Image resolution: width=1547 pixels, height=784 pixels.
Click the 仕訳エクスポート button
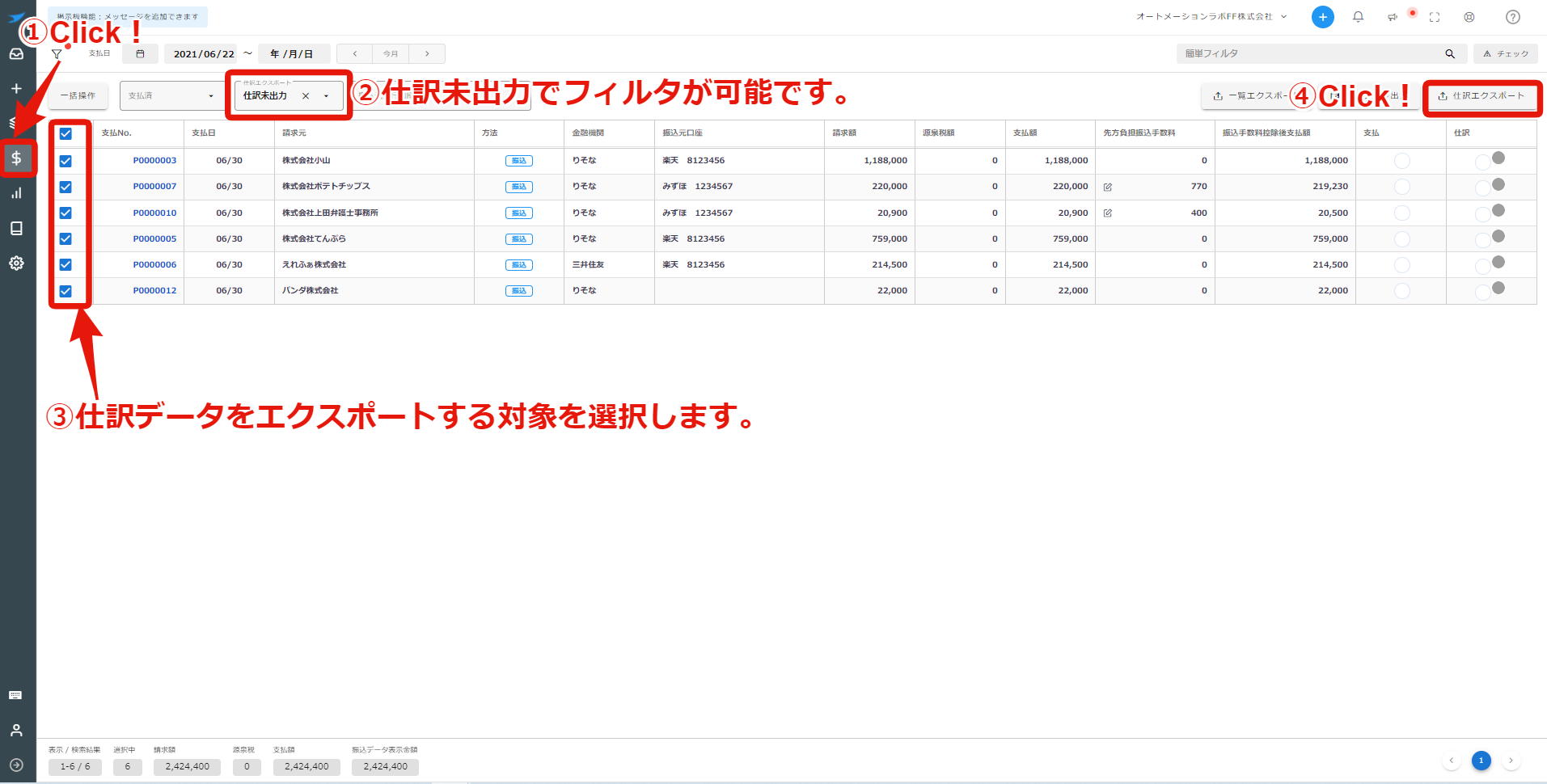(x=1481, y=95)
